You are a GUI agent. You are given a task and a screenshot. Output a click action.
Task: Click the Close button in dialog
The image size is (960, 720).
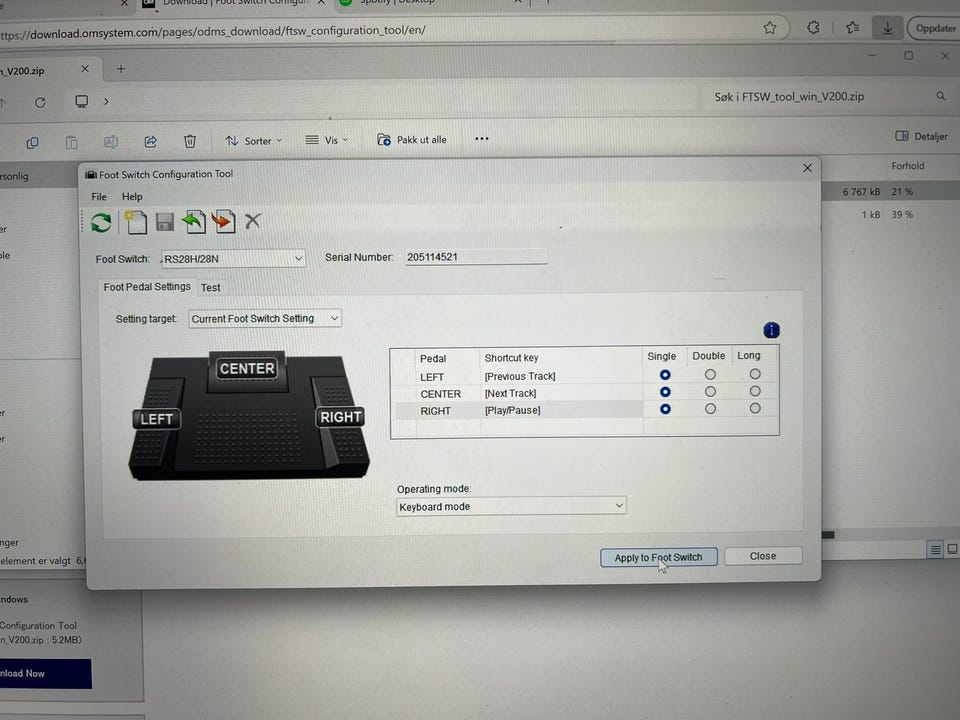pos(763,556)
